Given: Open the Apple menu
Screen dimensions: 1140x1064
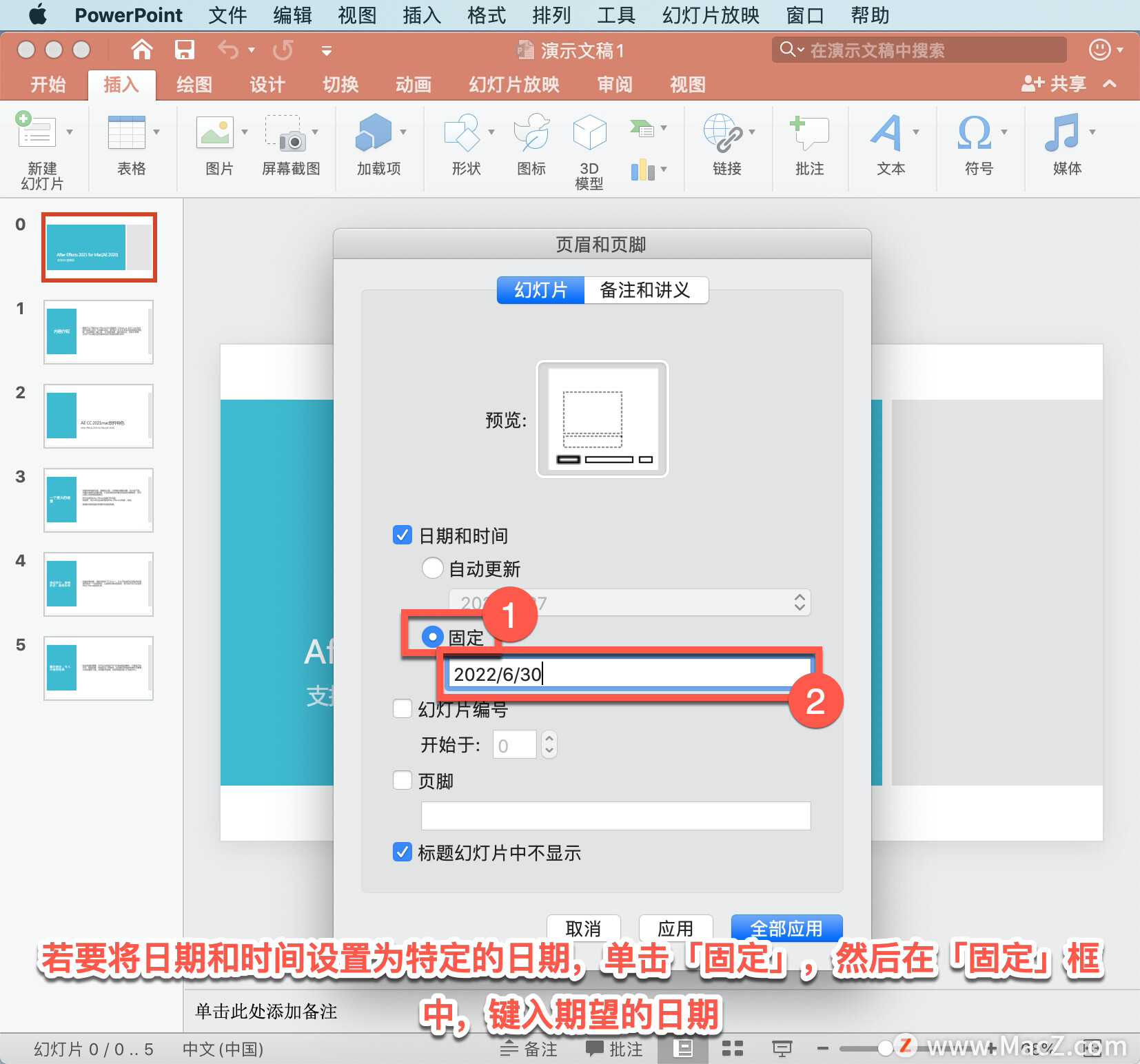Looking at the screenshot, I should (39, 14).
